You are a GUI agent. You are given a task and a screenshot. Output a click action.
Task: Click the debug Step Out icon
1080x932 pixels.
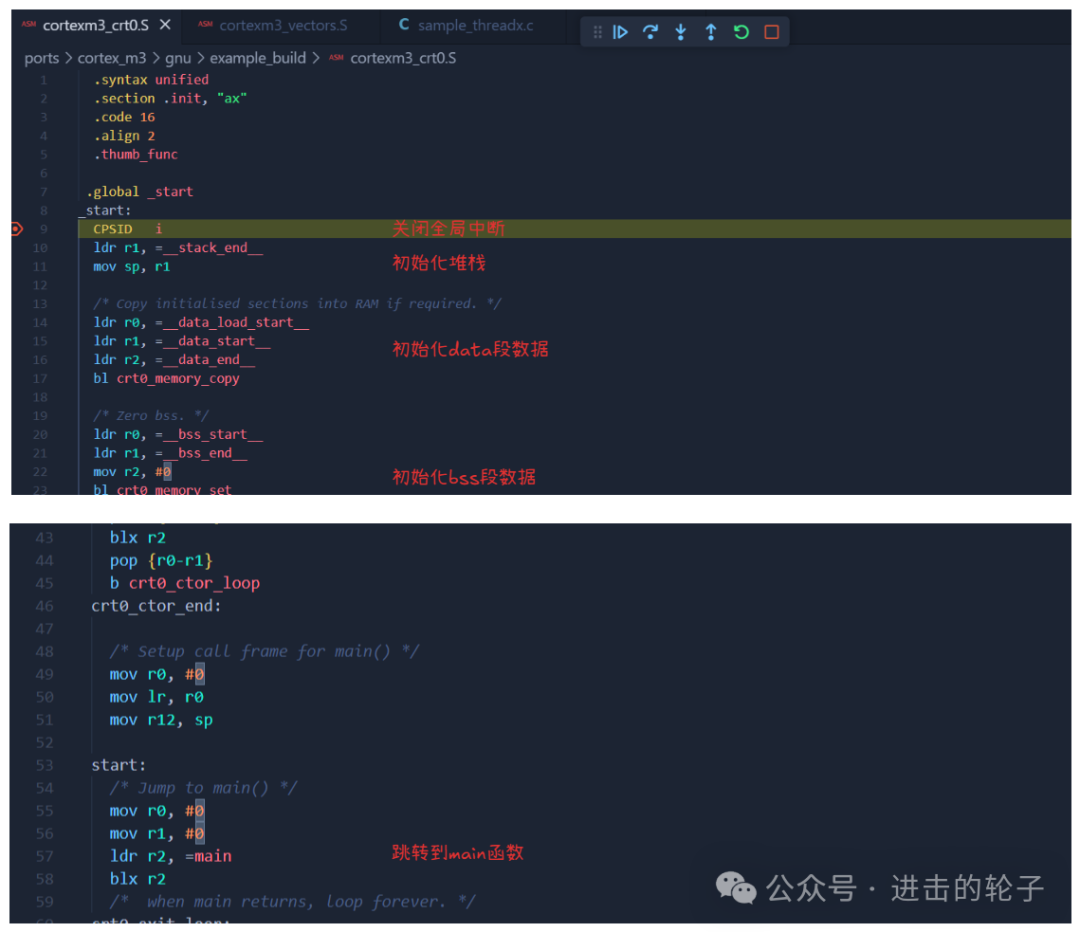pyautogui.click(x=711, y=32)
